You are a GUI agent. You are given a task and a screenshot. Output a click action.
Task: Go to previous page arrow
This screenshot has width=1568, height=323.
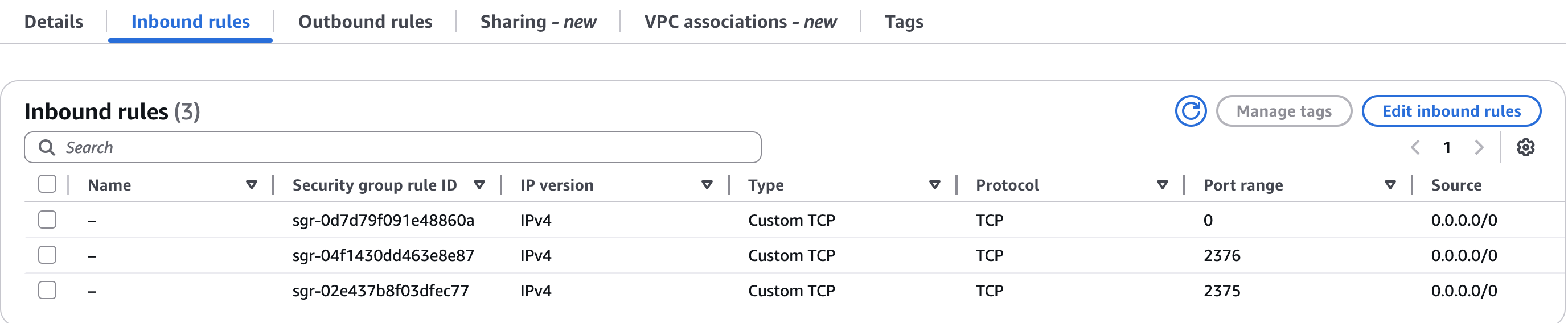[x=1415, y=147]
